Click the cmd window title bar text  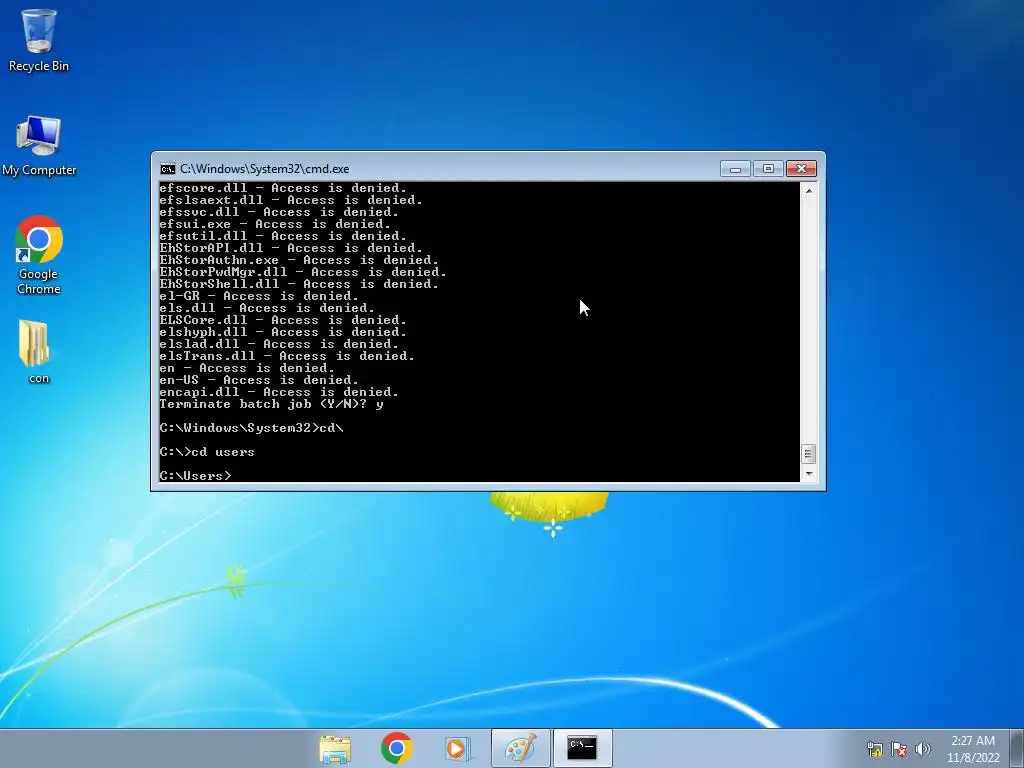[x=264, y=169]
